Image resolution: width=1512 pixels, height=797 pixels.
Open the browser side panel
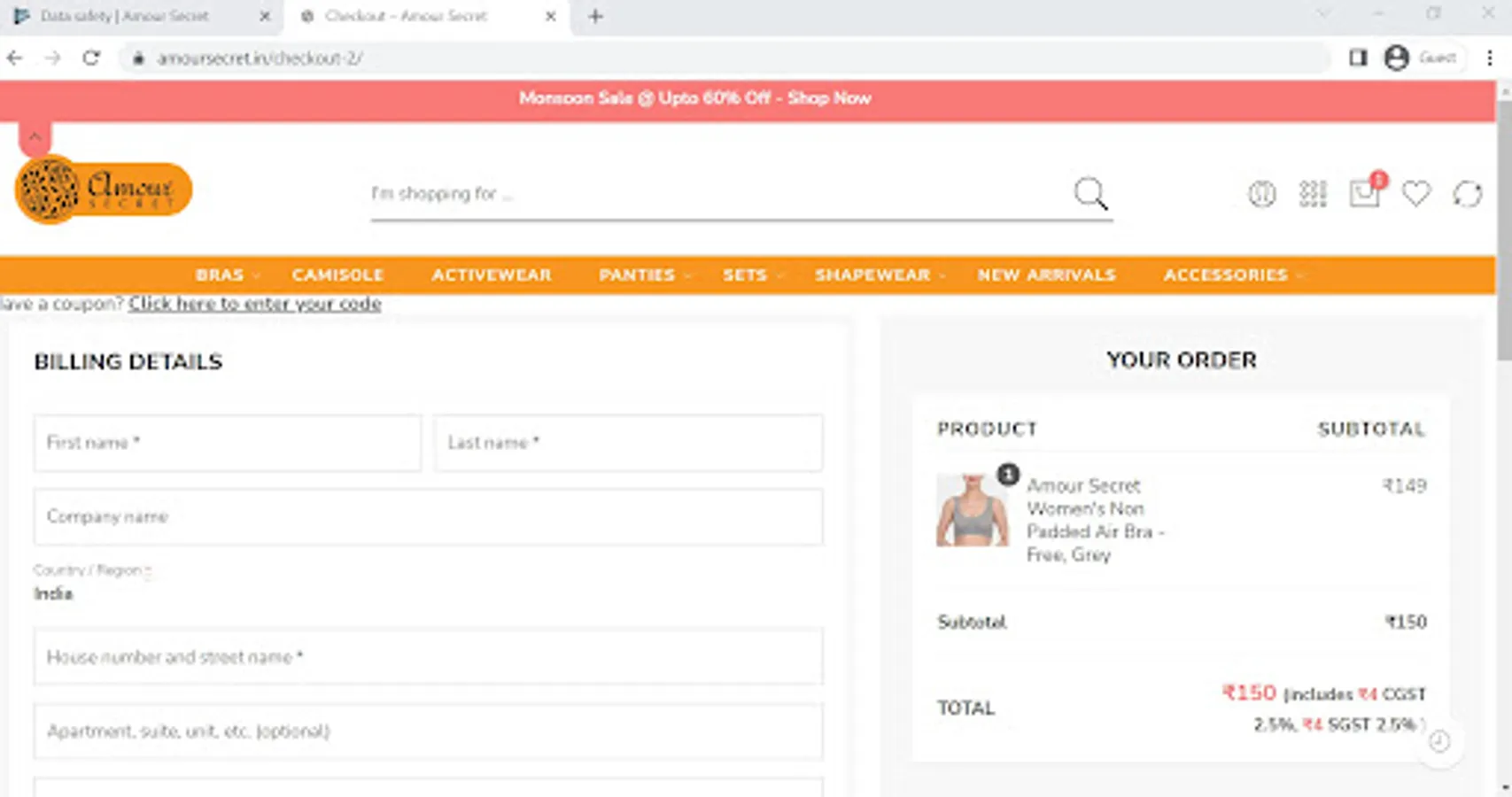[1358, 58]
